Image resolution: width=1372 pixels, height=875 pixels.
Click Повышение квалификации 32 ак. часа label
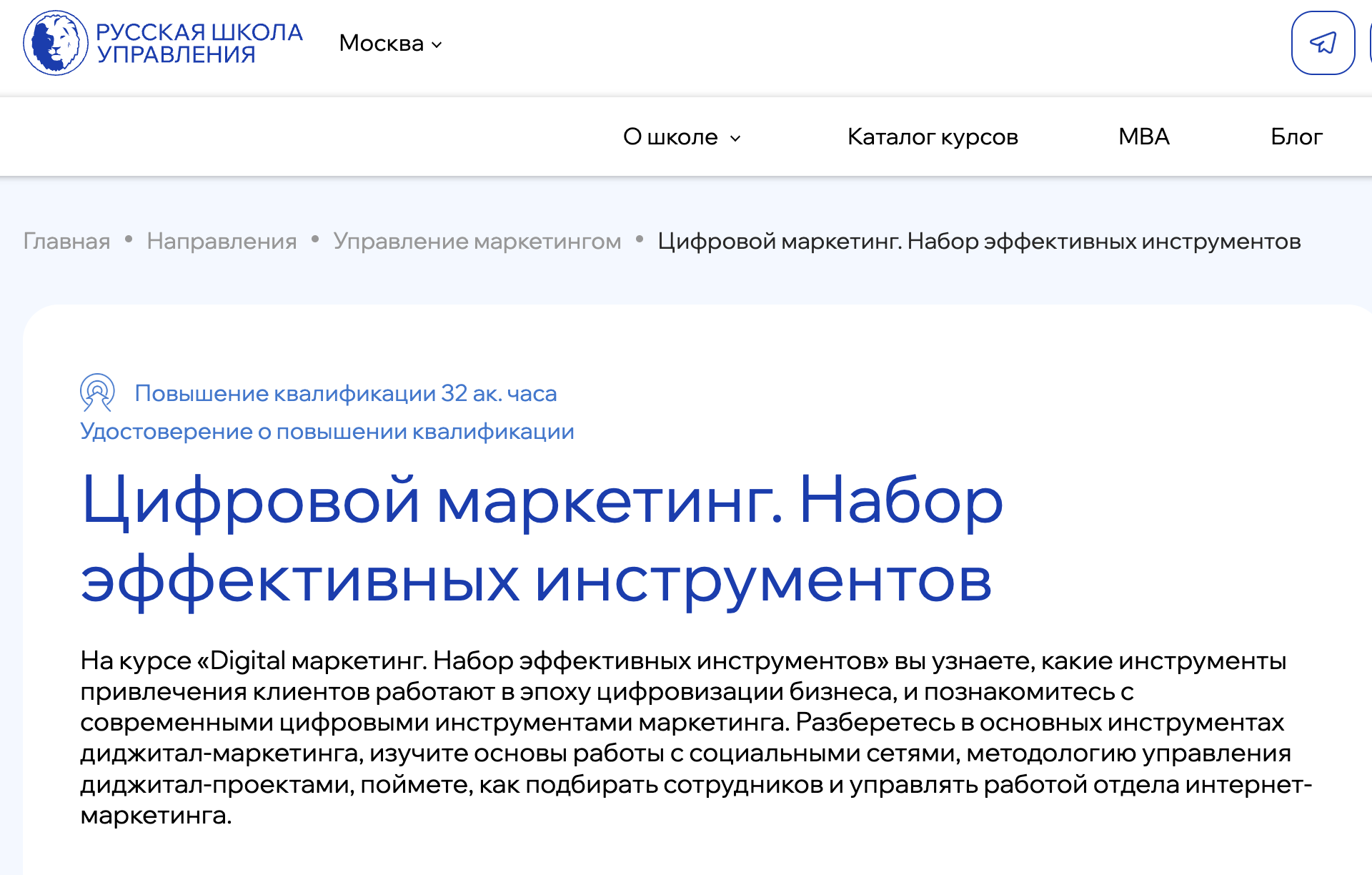[346, 393]
